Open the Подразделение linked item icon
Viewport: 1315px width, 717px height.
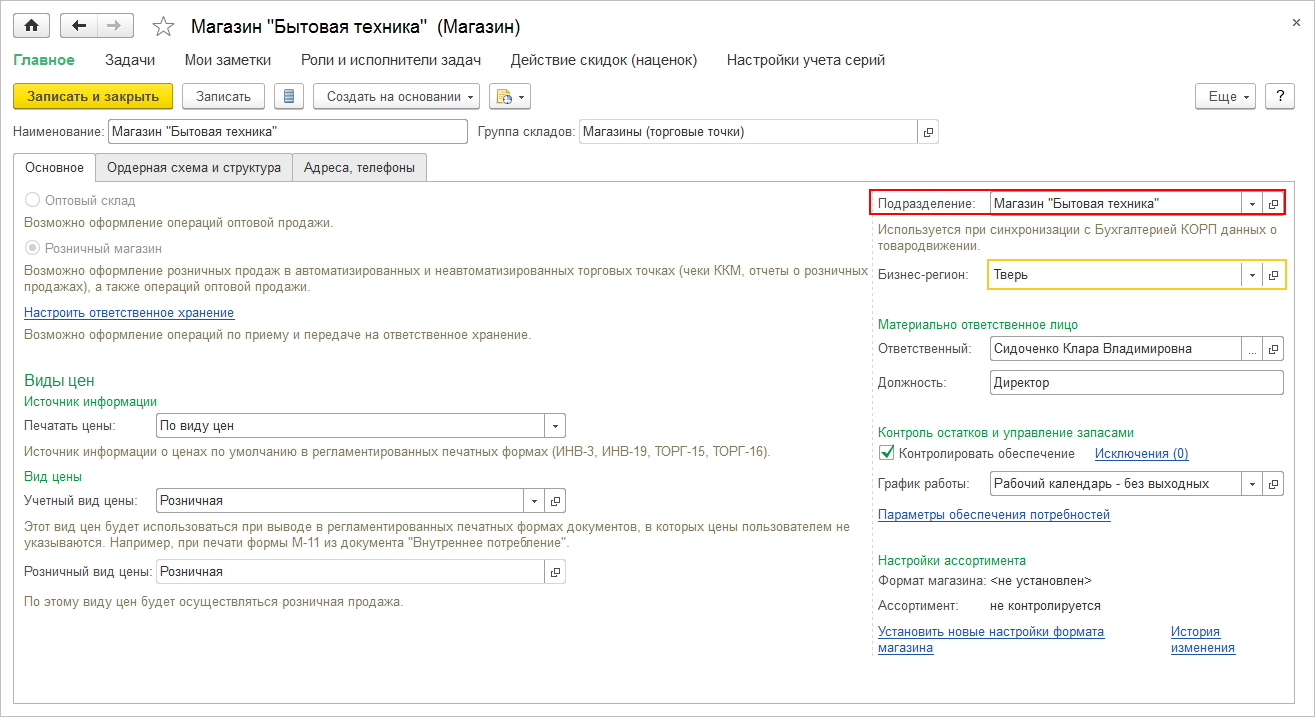[1273, 203]
